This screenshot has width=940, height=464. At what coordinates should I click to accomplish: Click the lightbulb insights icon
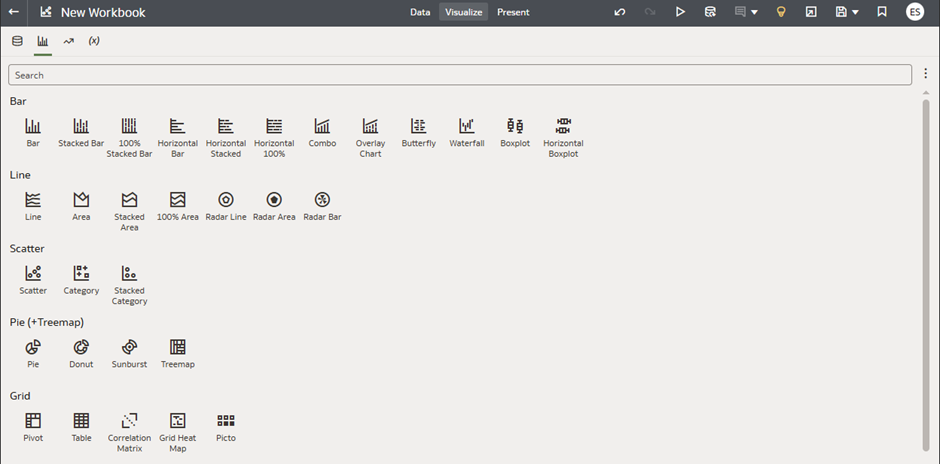click(x=781, y=12)
